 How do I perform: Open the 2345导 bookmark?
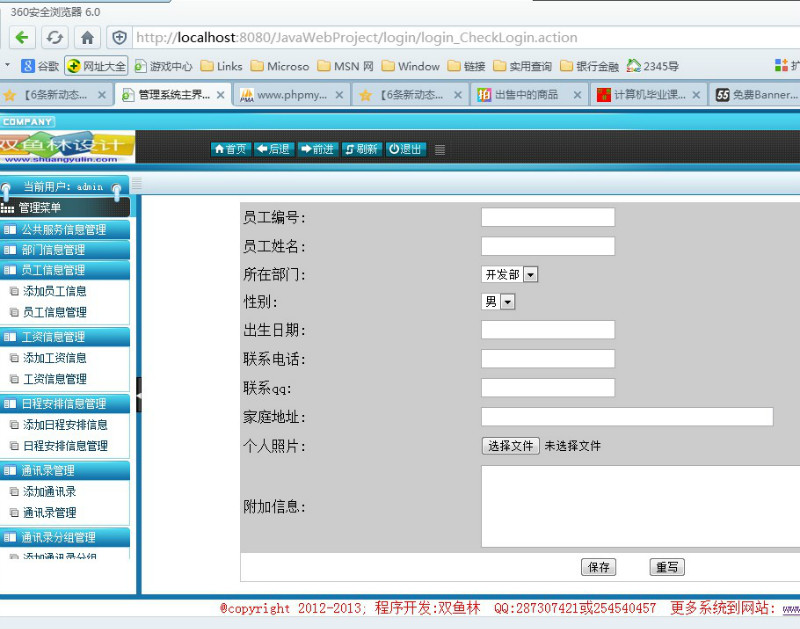(x=653, y=66)
